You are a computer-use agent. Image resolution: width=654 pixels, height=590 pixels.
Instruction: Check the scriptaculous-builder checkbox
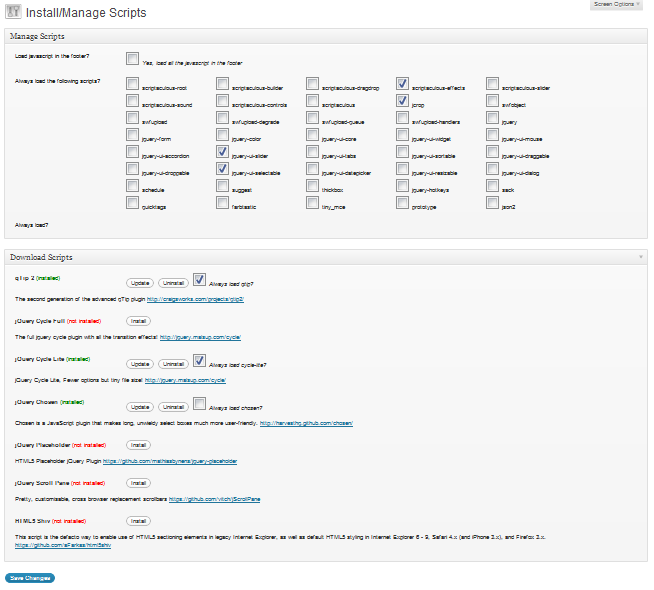(222, 83)
